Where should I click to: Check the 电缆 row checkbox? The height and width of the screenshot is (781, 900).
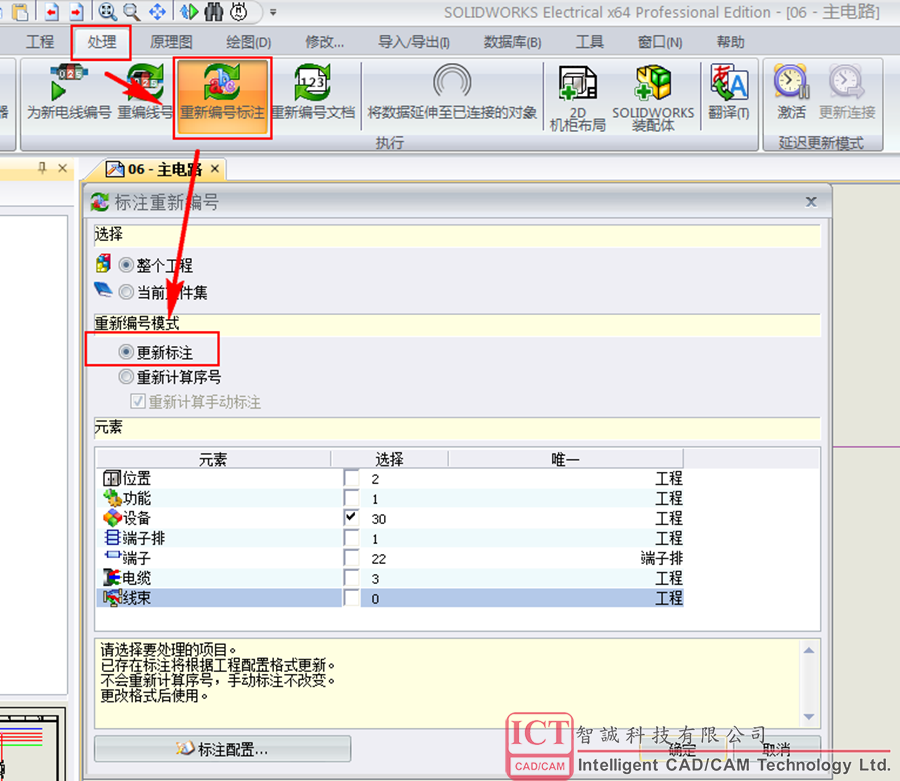351,578
